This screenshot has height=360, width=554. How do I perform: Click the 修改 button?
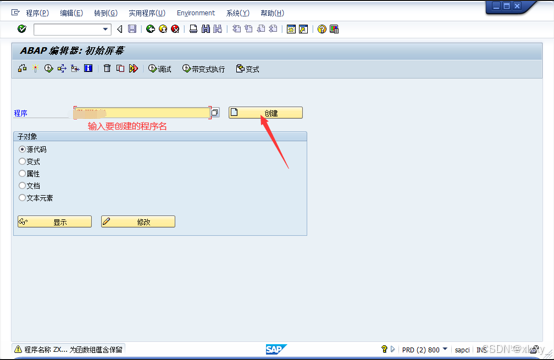point(138,222)
